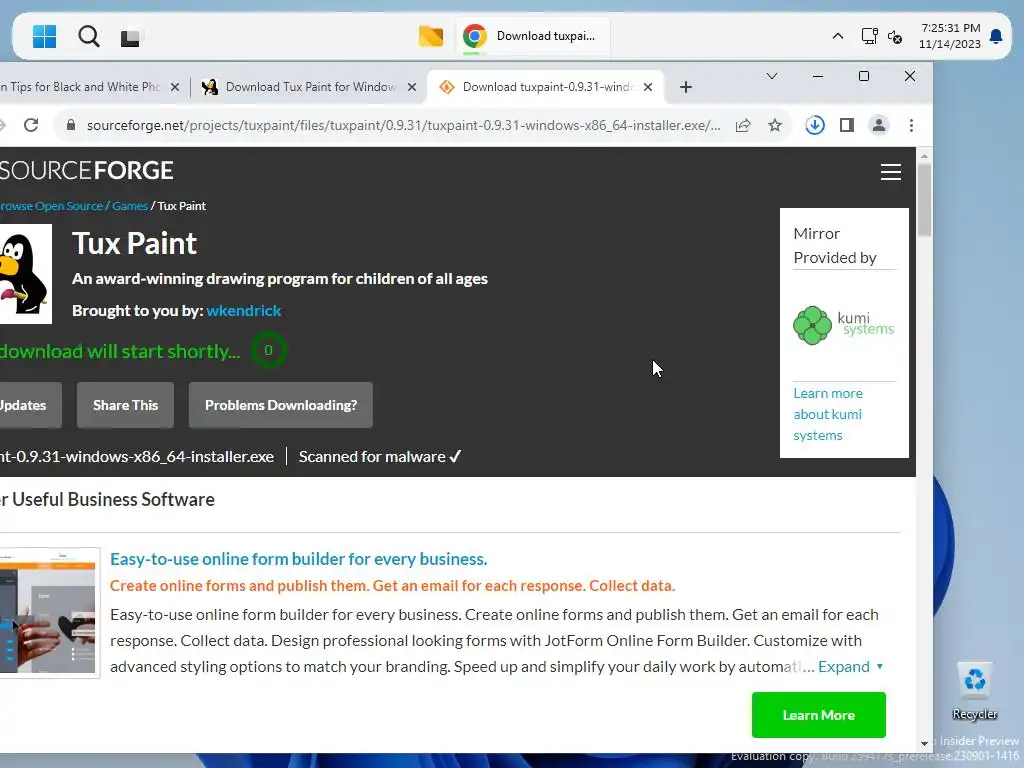This screenshot has height=768, width=1024.
Task: Open the Chrome three-dot menu
Action: pos(911,125)
